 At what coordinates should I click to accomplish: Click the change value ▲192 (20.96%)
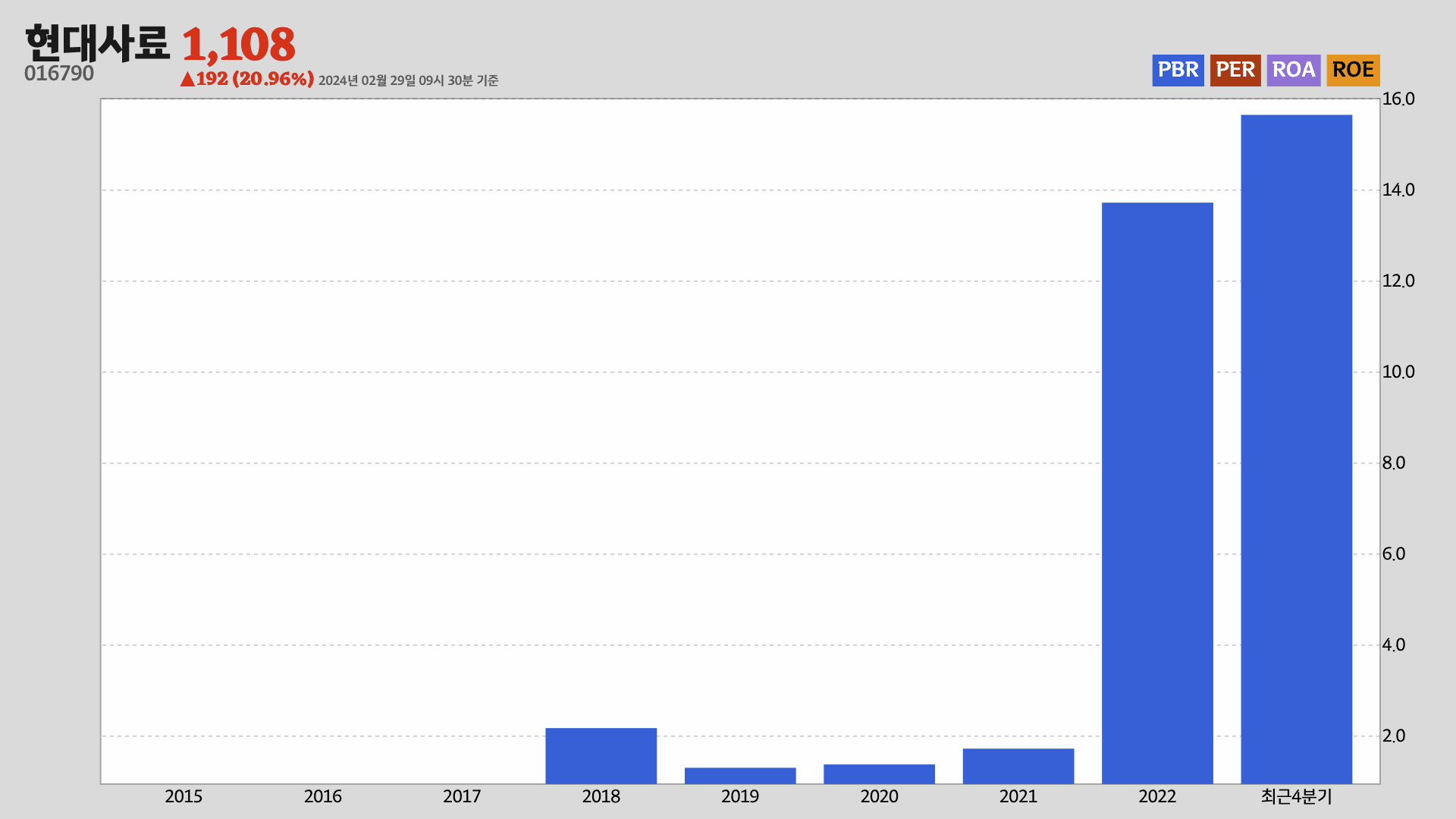tap(247, 79)
